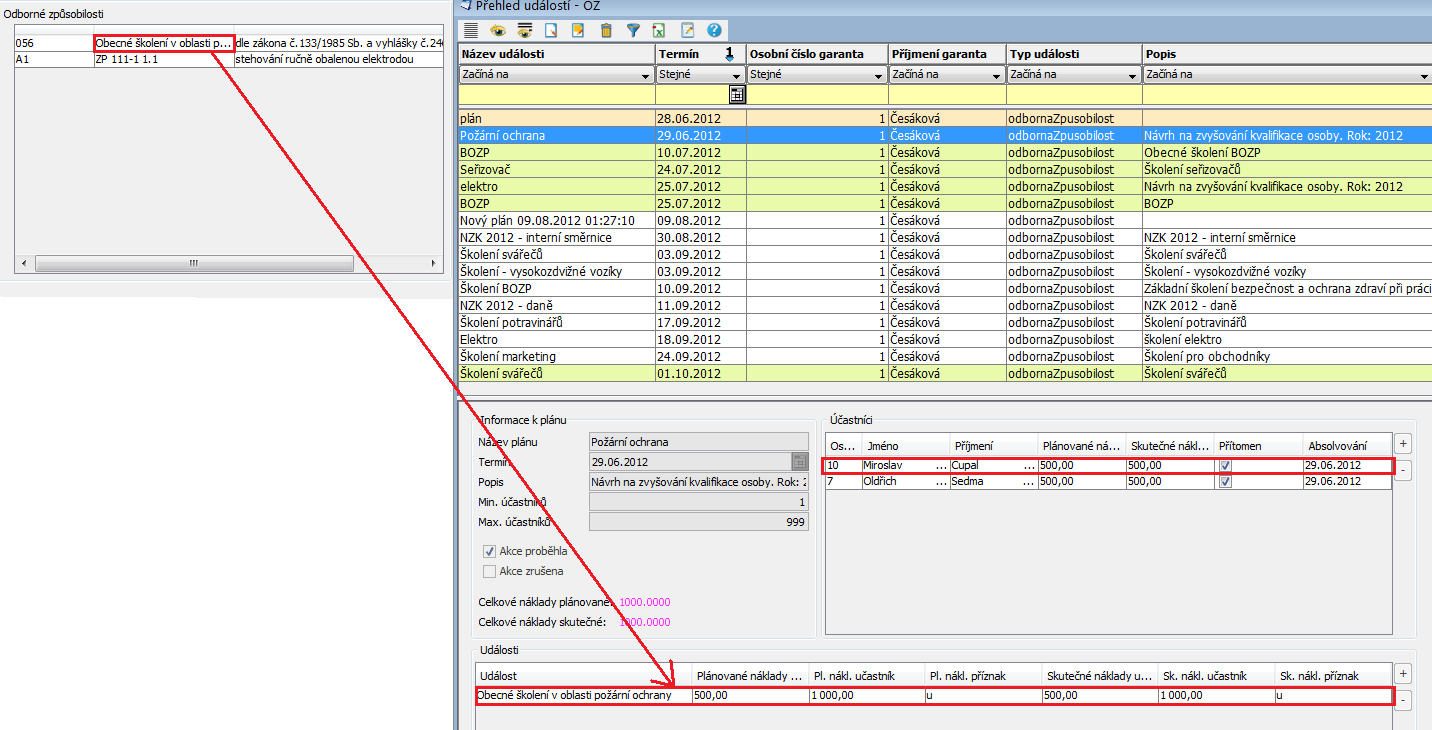Select the Školení marketing event row
1432x730 pixels.
click(556, 357)
